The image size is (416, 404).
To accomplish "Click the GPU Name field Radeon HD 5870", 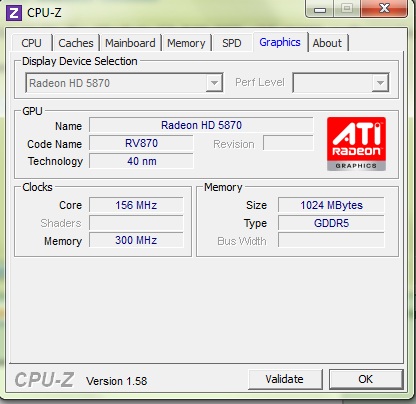I will point(201,125).
